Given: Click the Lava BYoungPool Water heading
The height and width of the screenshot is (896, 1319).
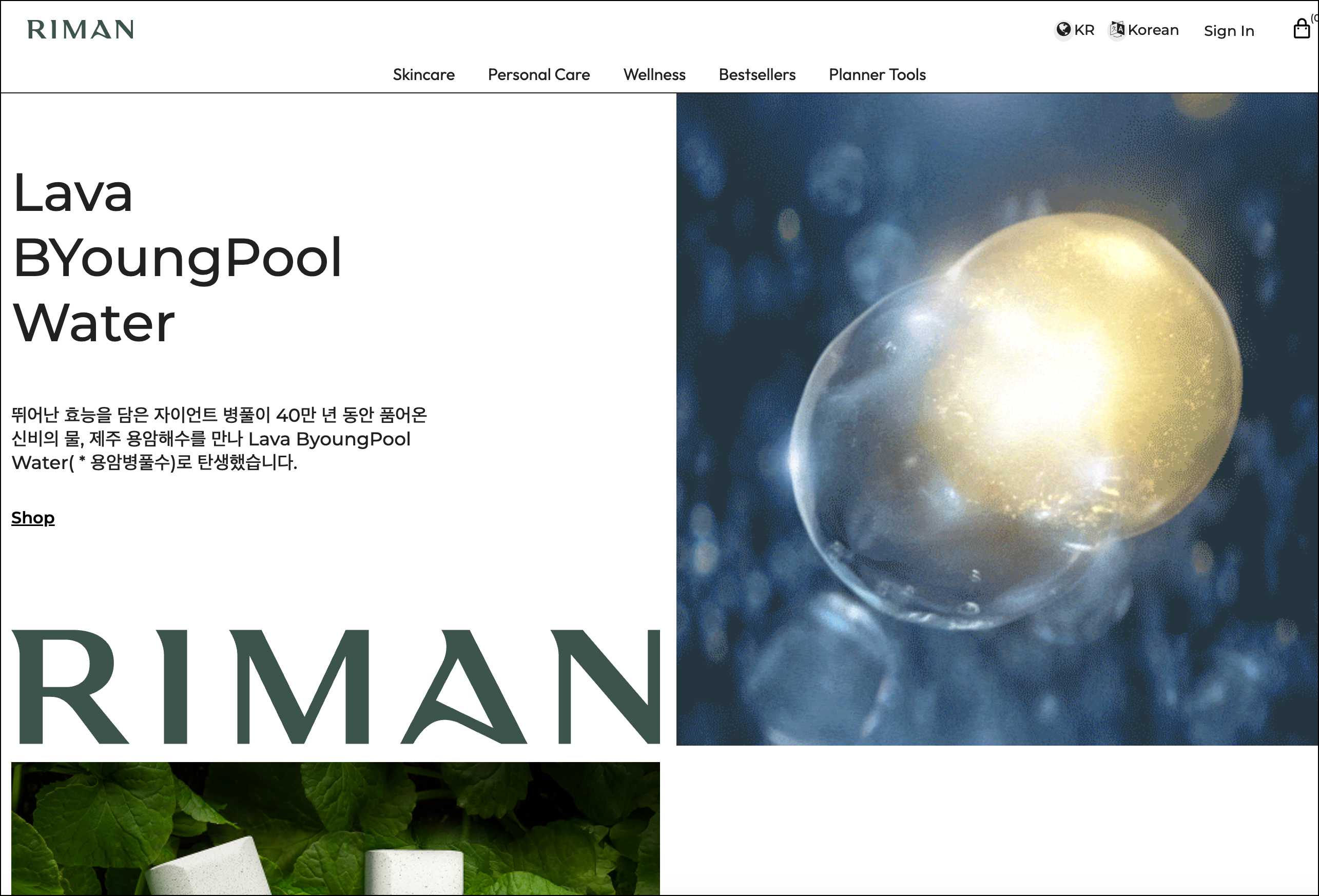Looking at the screenshot, I should 177,257.
